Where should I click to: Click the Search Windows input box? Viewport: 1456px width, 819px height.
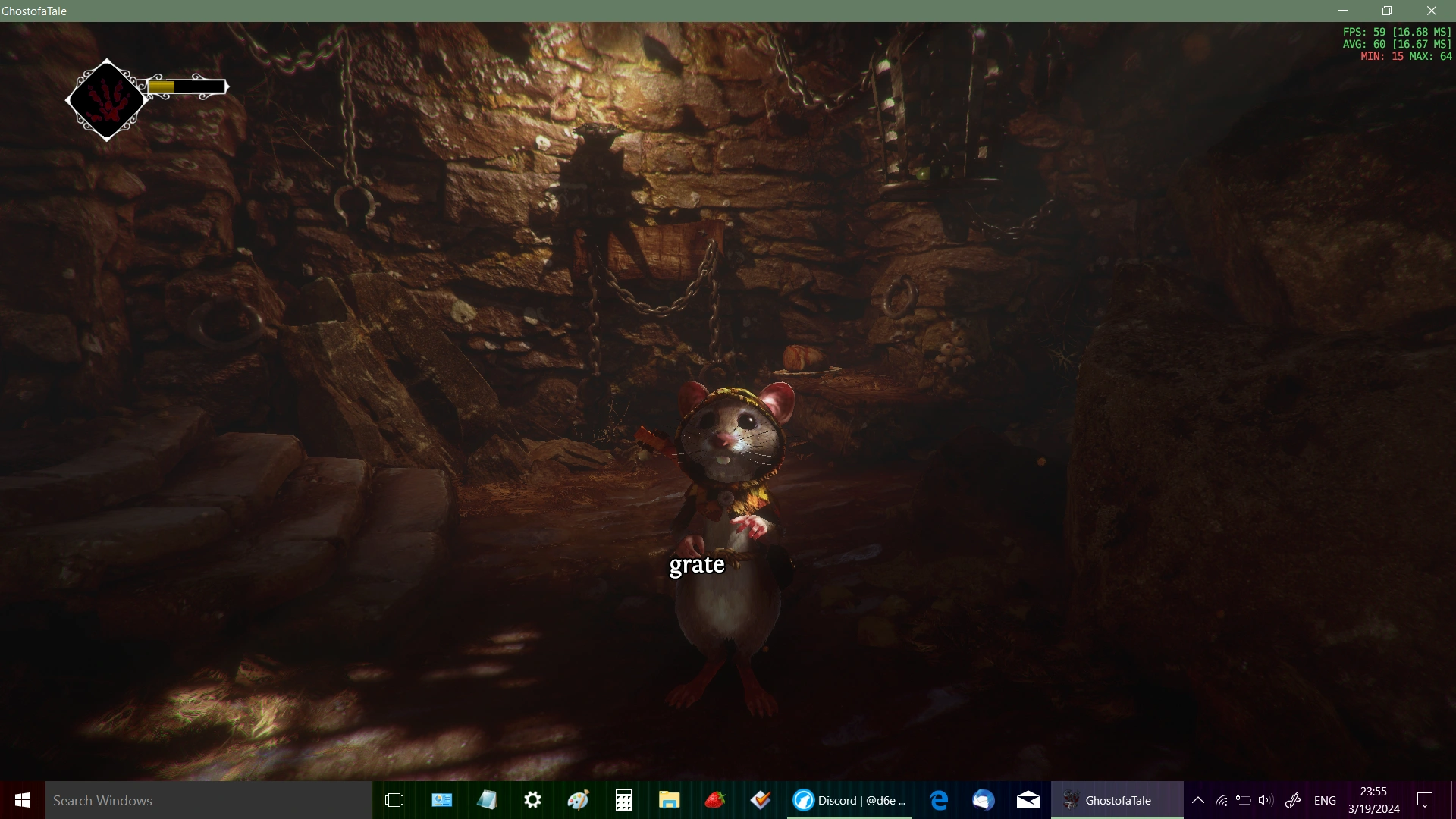pos(209,800)
